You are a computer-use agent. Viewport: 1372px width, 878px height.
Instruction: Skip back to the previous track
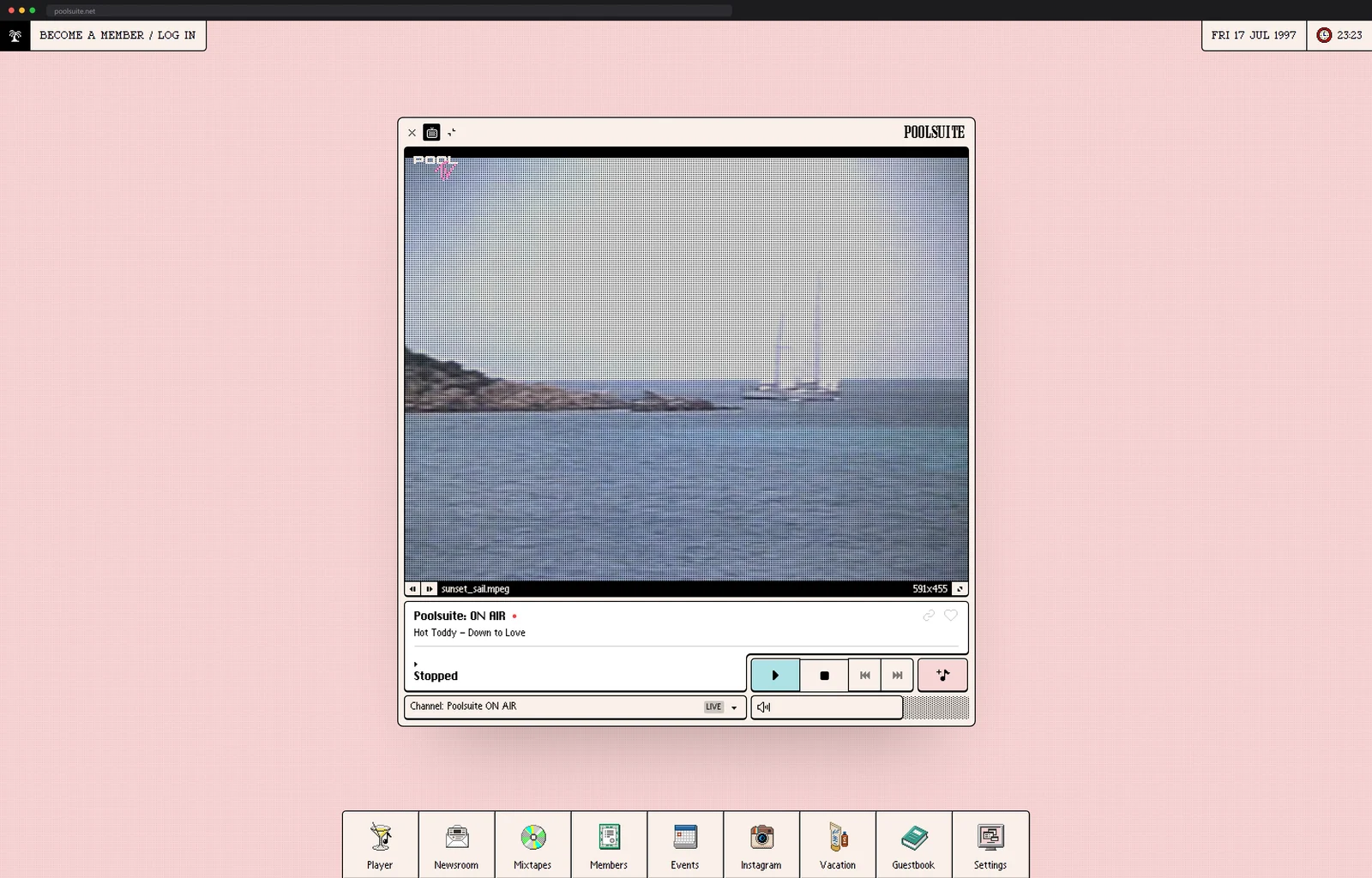[x=865, y=675]
